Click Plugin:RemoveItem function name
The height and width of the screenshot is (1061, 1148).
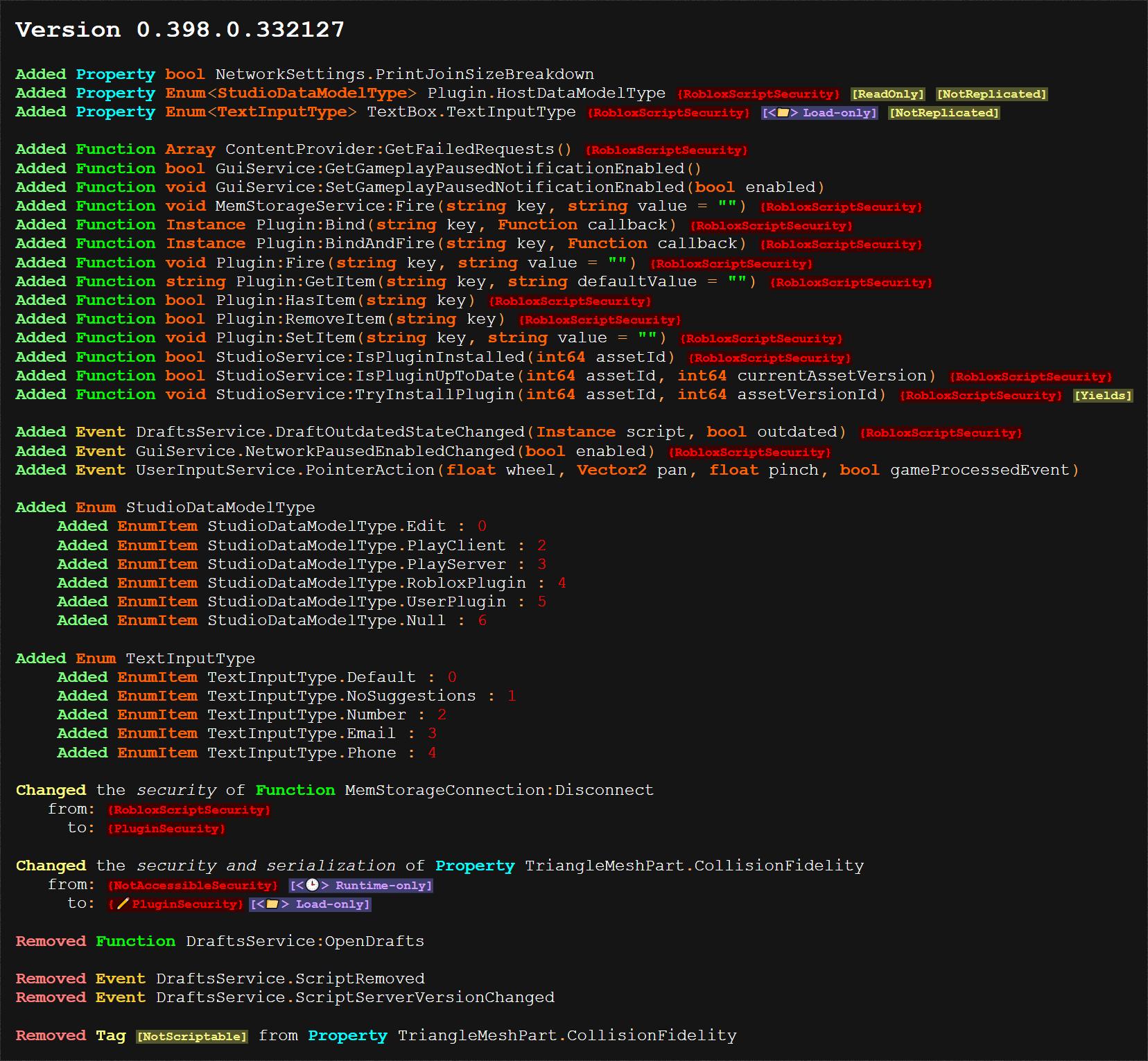point(300,319)
